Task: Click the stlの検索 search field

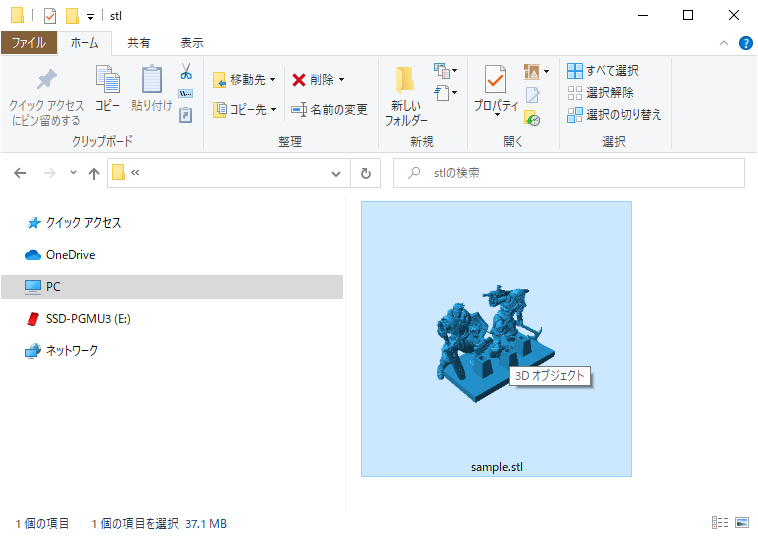Action: click(568, 173)
